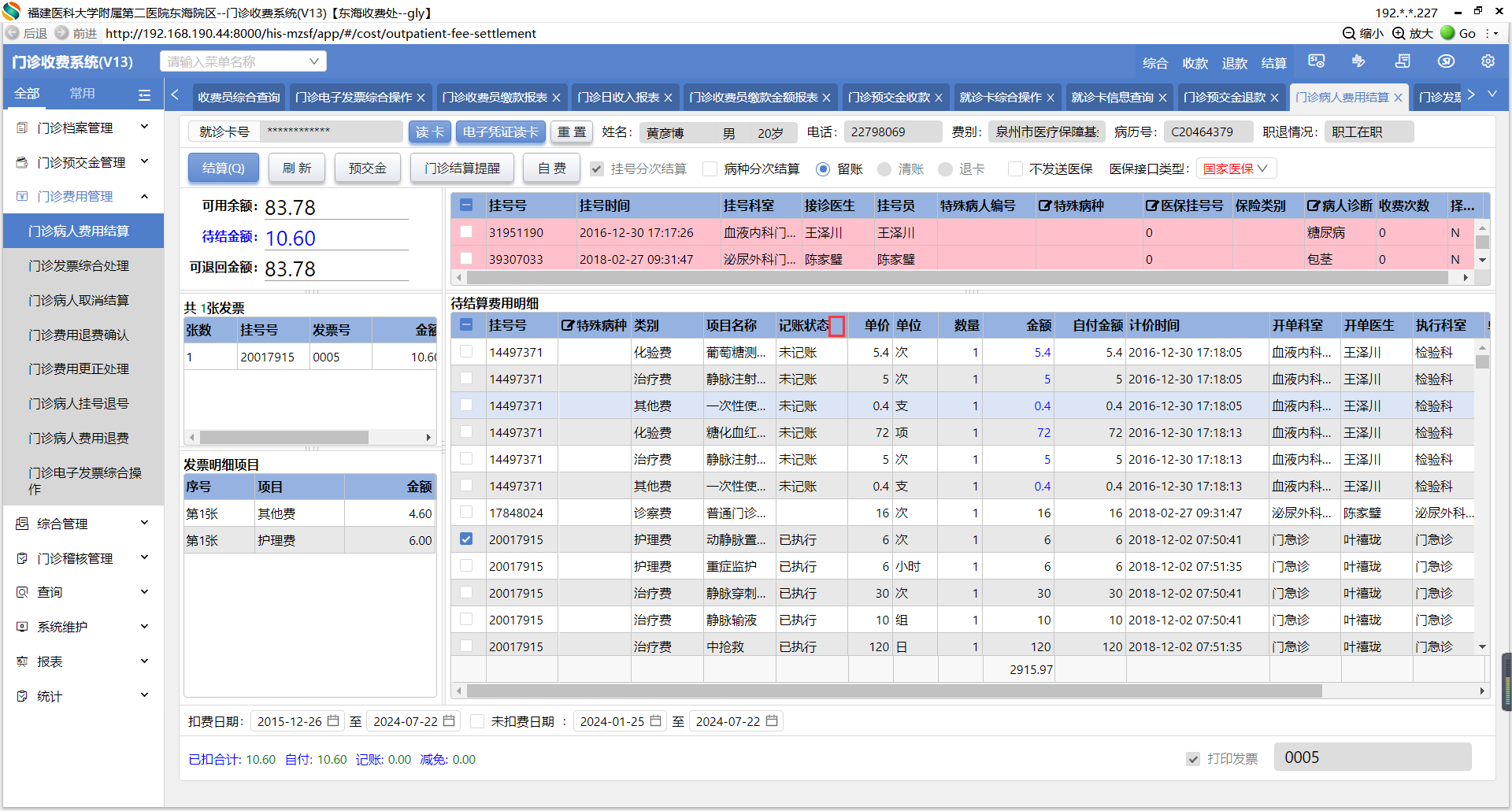Screen dimensions: 1512x811
Task: Click the 结算(Q) button
Action: [x=223, y=168]
